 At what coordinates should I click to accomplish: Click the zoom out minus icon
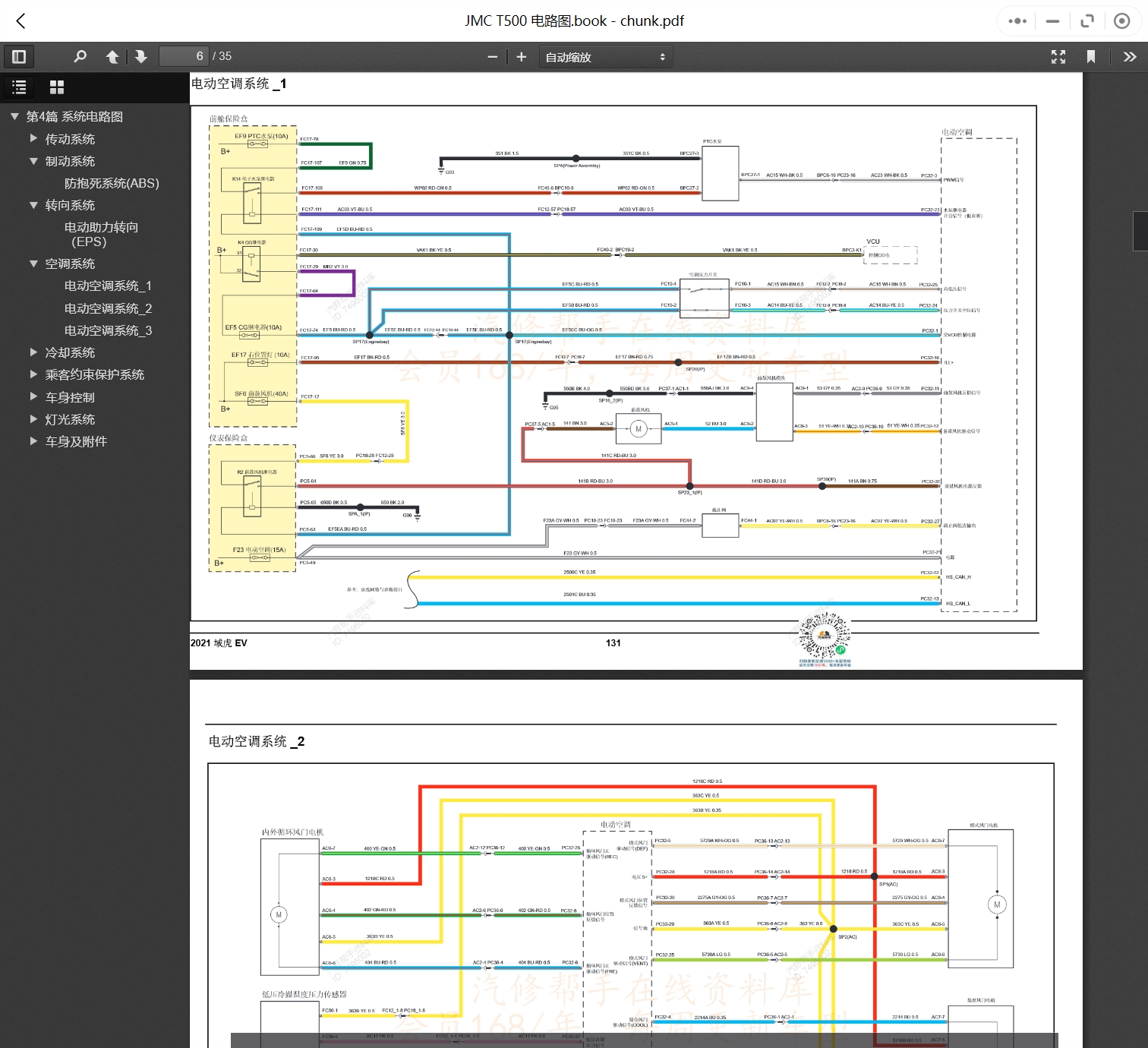click(492, 57)
